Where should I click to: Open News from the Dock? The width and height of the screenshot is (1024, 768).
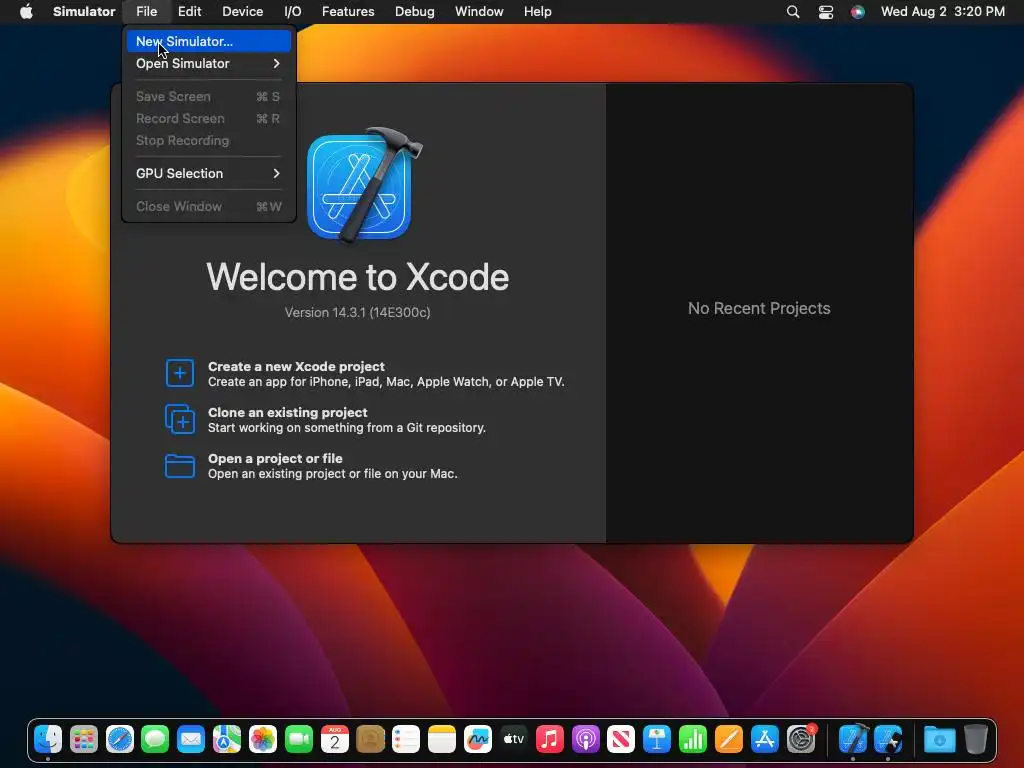[x=620, y=739]
